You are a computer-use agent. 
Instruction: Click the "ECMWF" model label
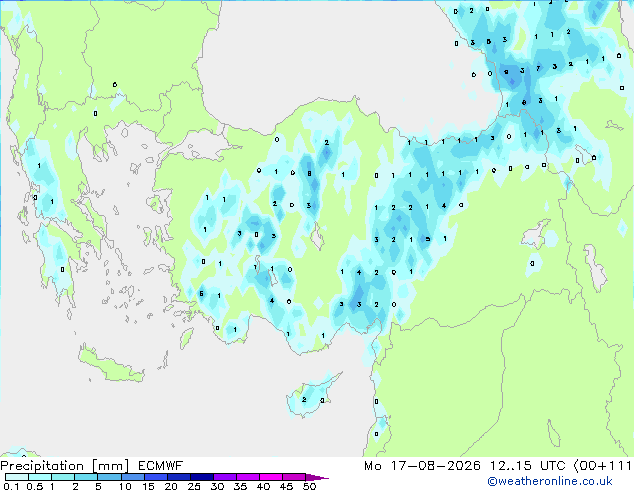pos(160,466)
